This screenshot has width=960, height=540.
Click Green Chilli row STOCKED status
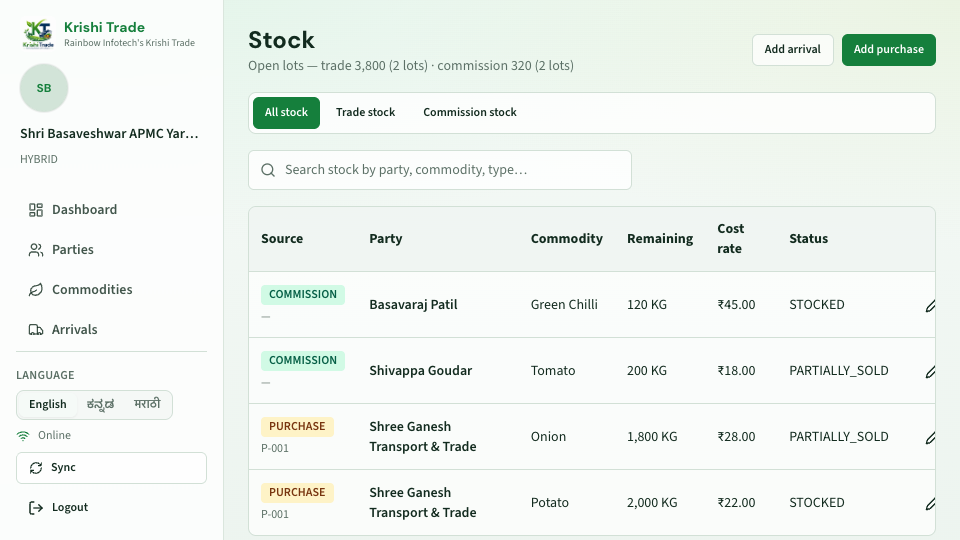coord(816,305)
